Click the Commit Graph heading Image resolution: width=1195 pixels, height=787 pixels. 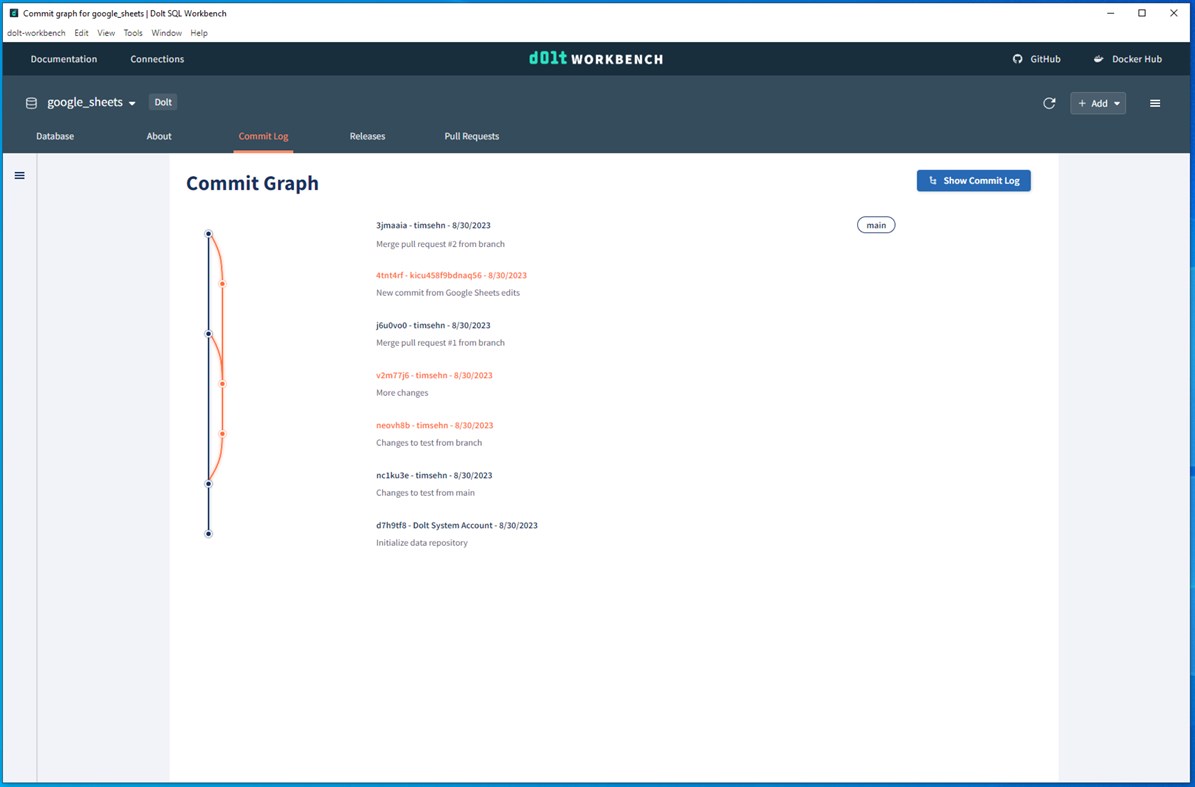coord(252,184)
